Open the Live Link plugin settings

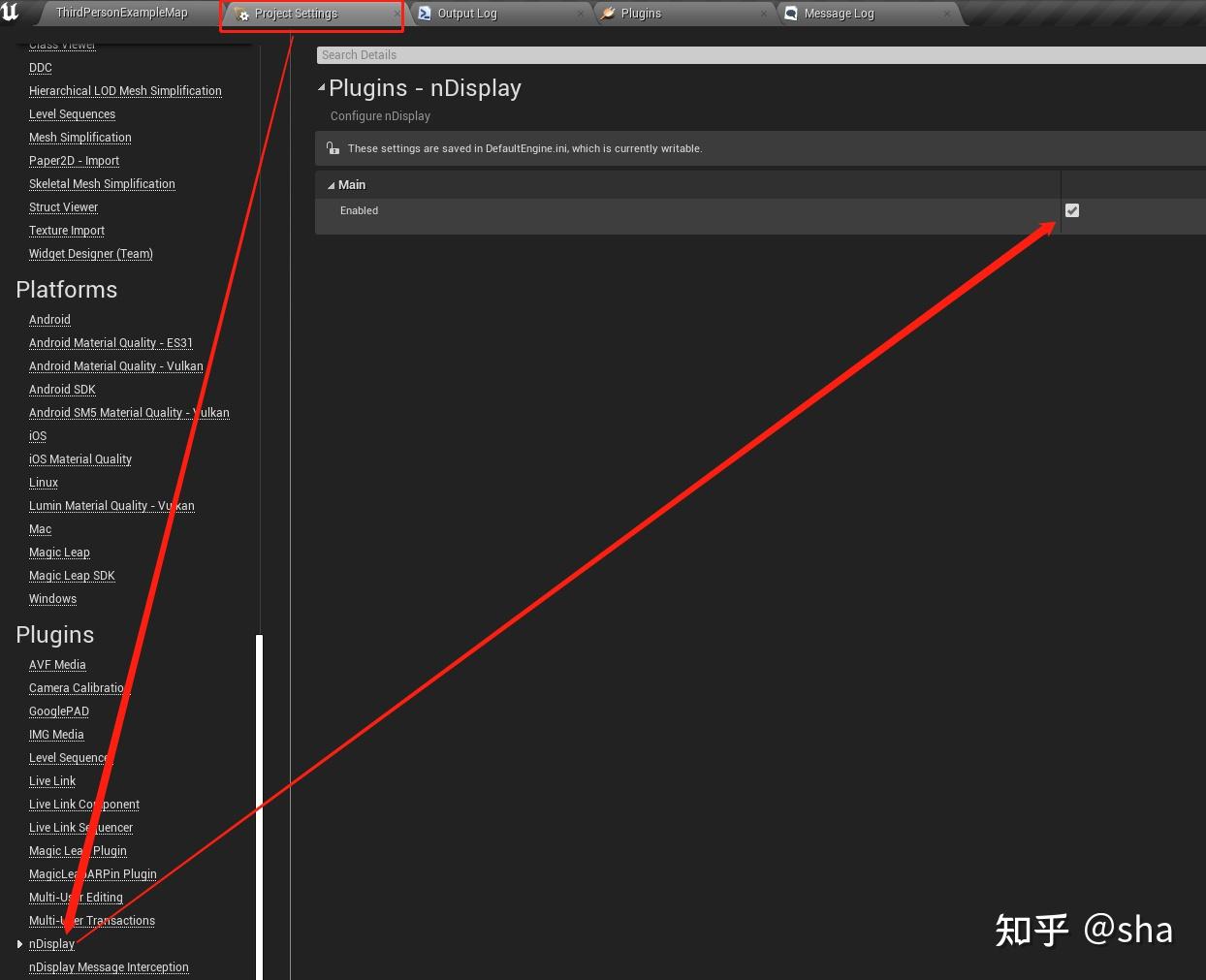click(x=52, y=781)
